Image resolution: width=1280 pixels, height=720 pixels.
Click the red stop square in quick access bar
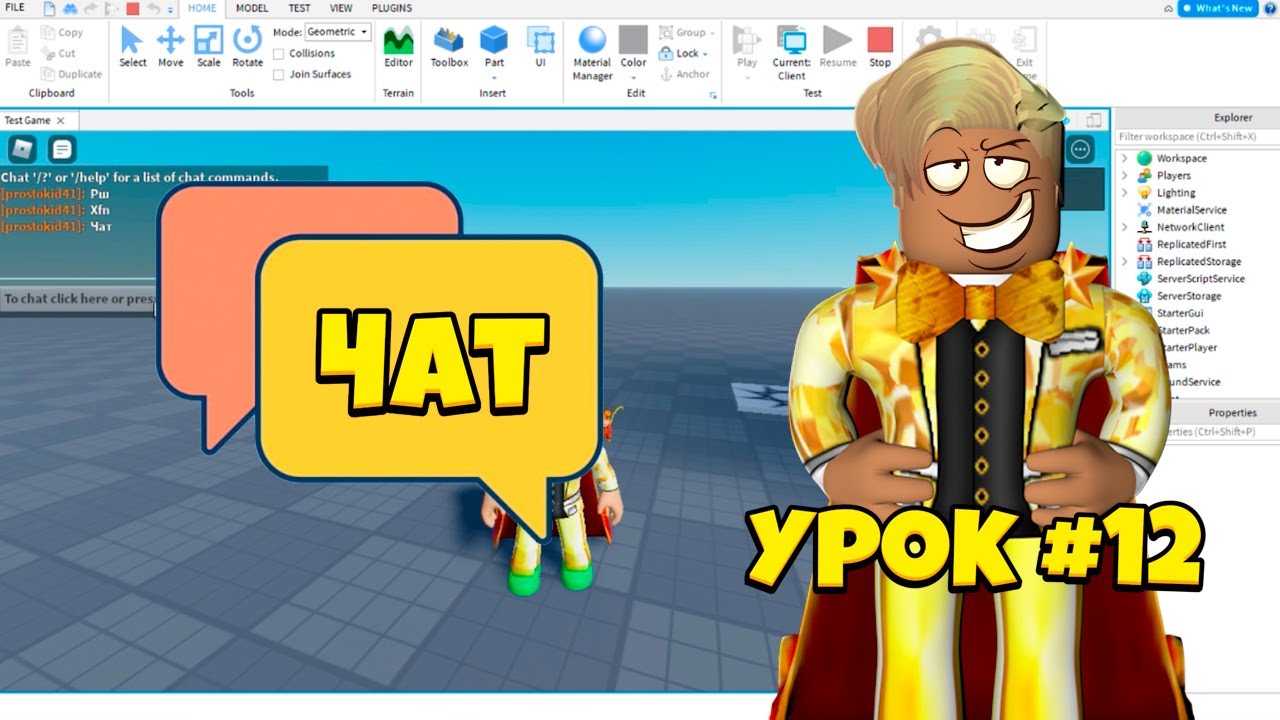133,8
